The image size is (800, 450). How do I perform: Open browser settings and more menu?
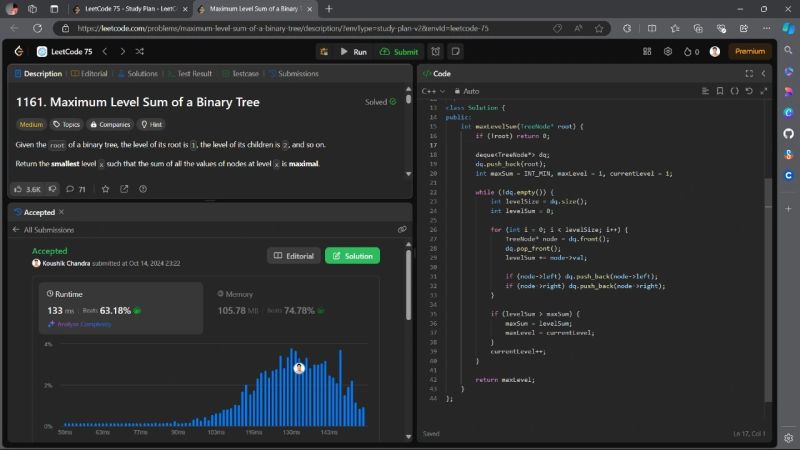coord(766,29)
